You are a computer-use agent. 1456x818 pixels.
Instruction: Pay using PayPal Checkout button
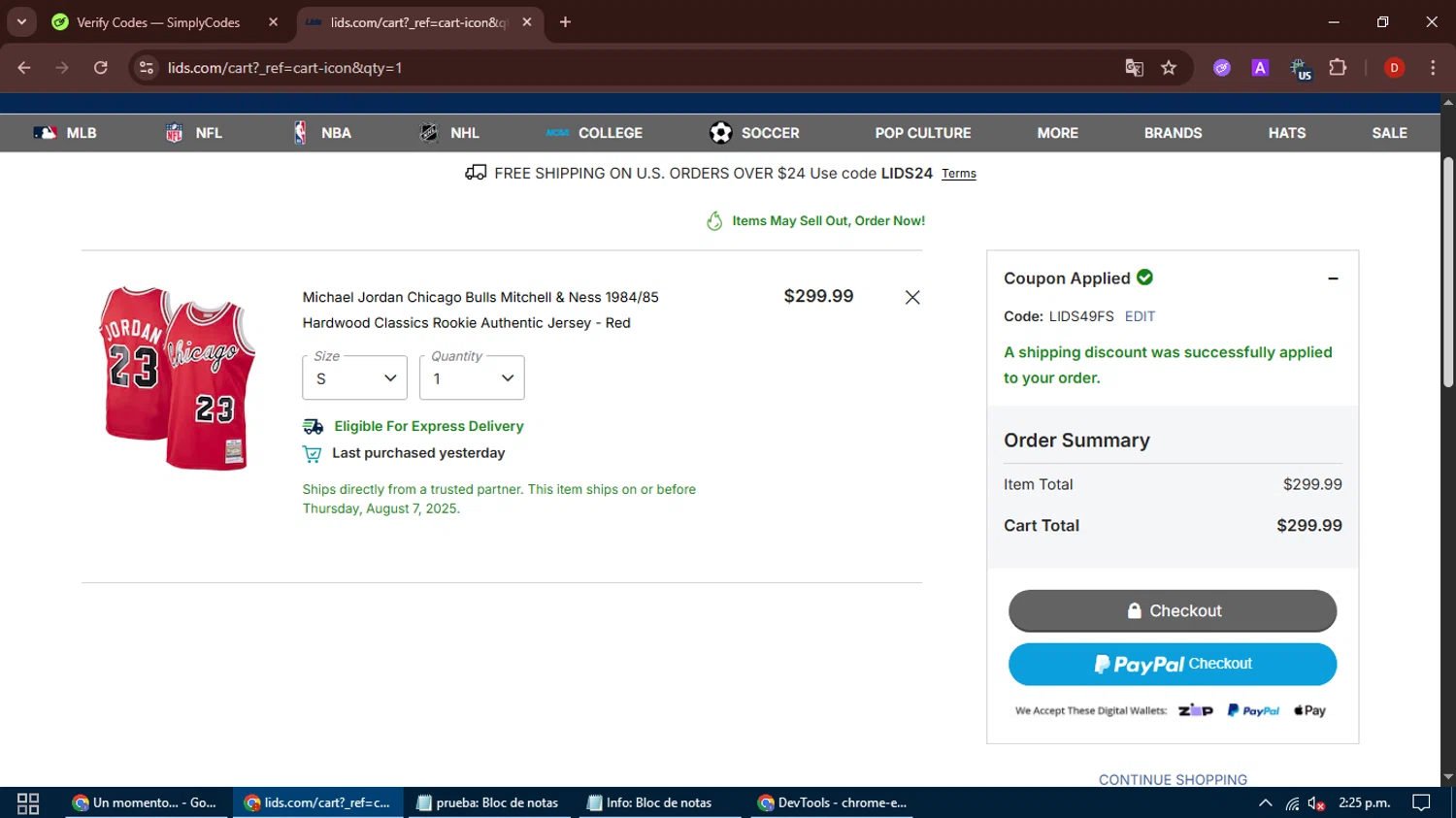(1173, 665)
